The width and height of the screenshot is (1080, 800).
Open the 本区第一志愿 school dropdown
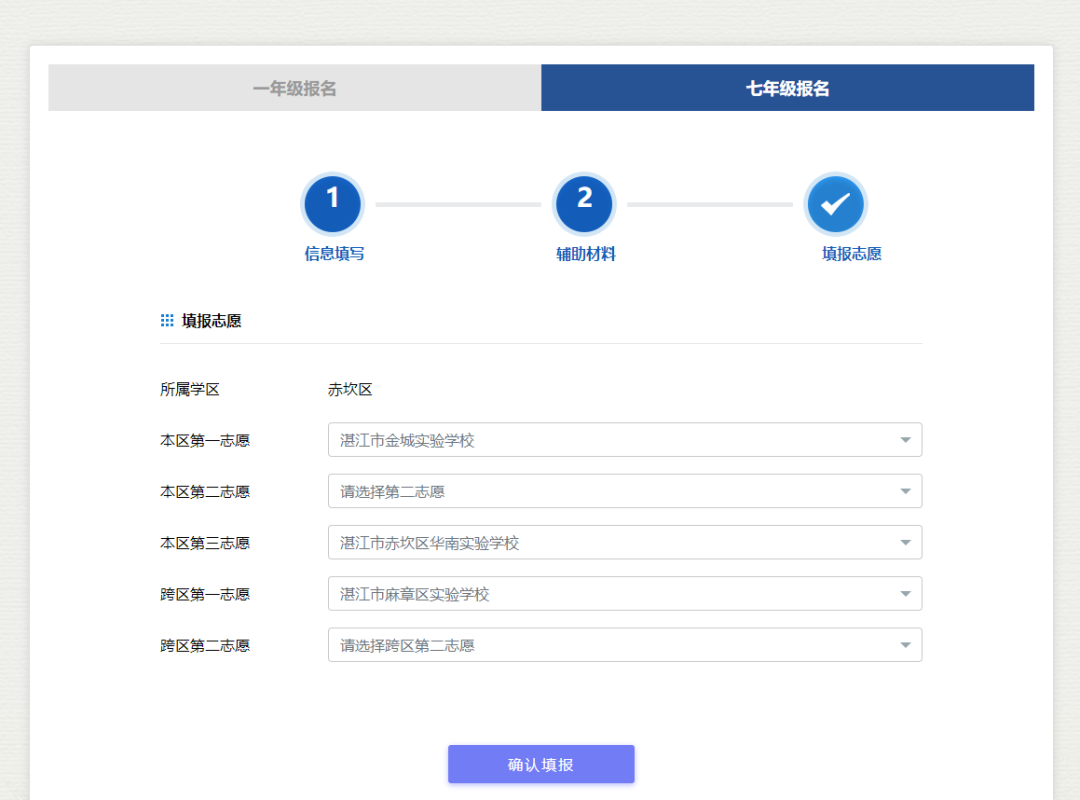(610, 440)
